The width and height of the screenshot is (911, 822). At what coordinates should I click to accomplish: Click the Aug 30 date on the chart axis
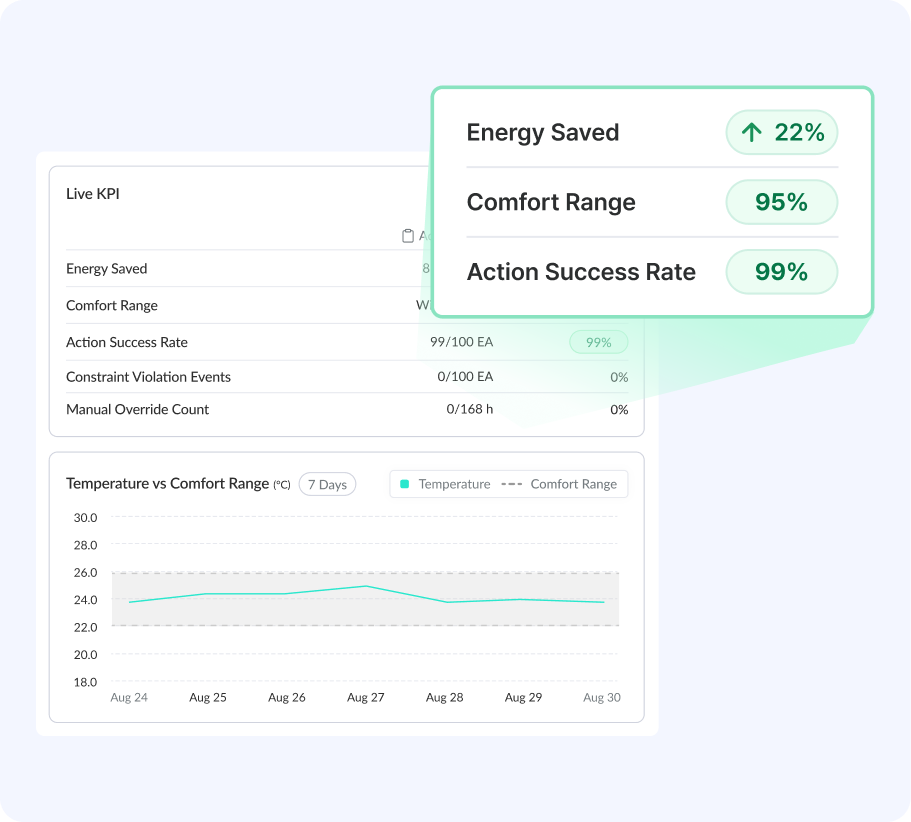coord(601,697)
